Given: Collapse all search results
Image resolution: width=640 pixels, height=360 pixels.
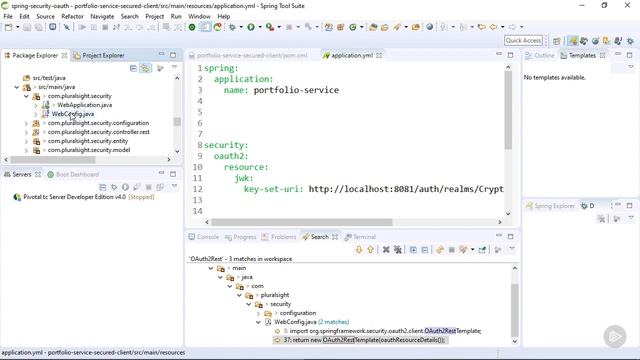Looking at the screenshot, I should (x=425, y=249).
